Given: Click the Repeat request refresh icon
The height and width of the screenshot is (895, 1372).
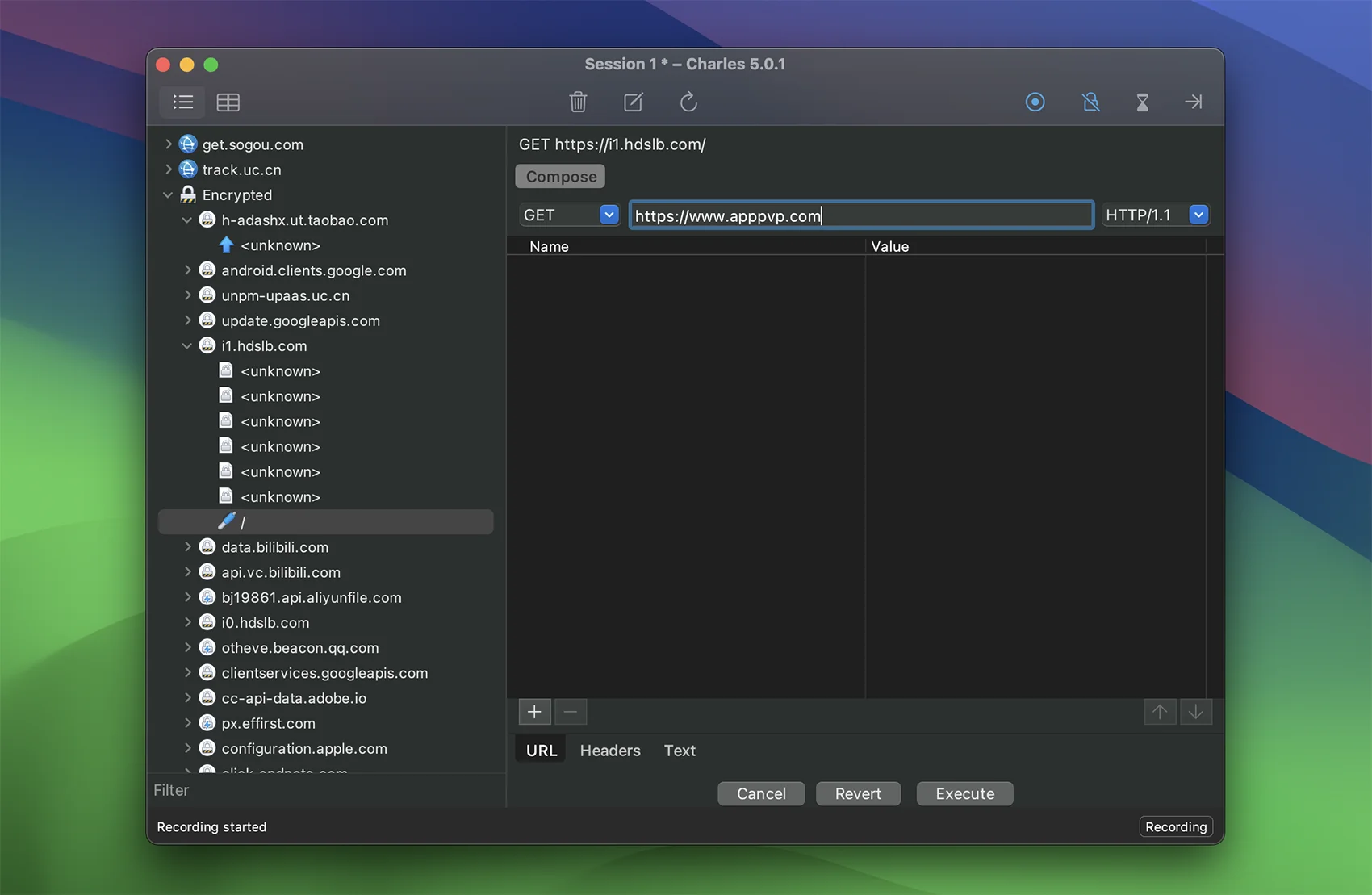Looking at the screenshot, I should point(688,102).
